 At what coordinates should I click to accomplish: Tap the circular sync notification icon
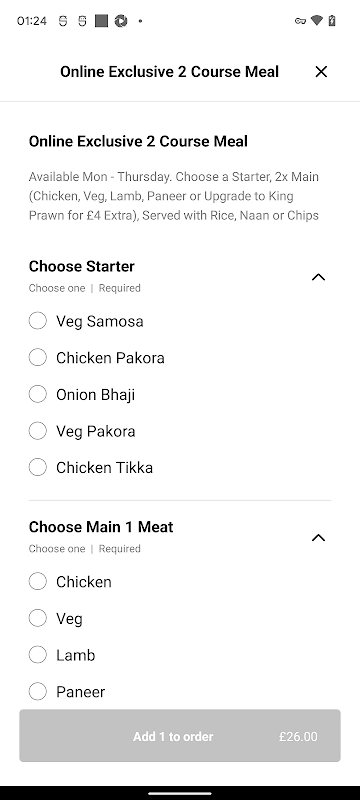click(x=121, y=21)
